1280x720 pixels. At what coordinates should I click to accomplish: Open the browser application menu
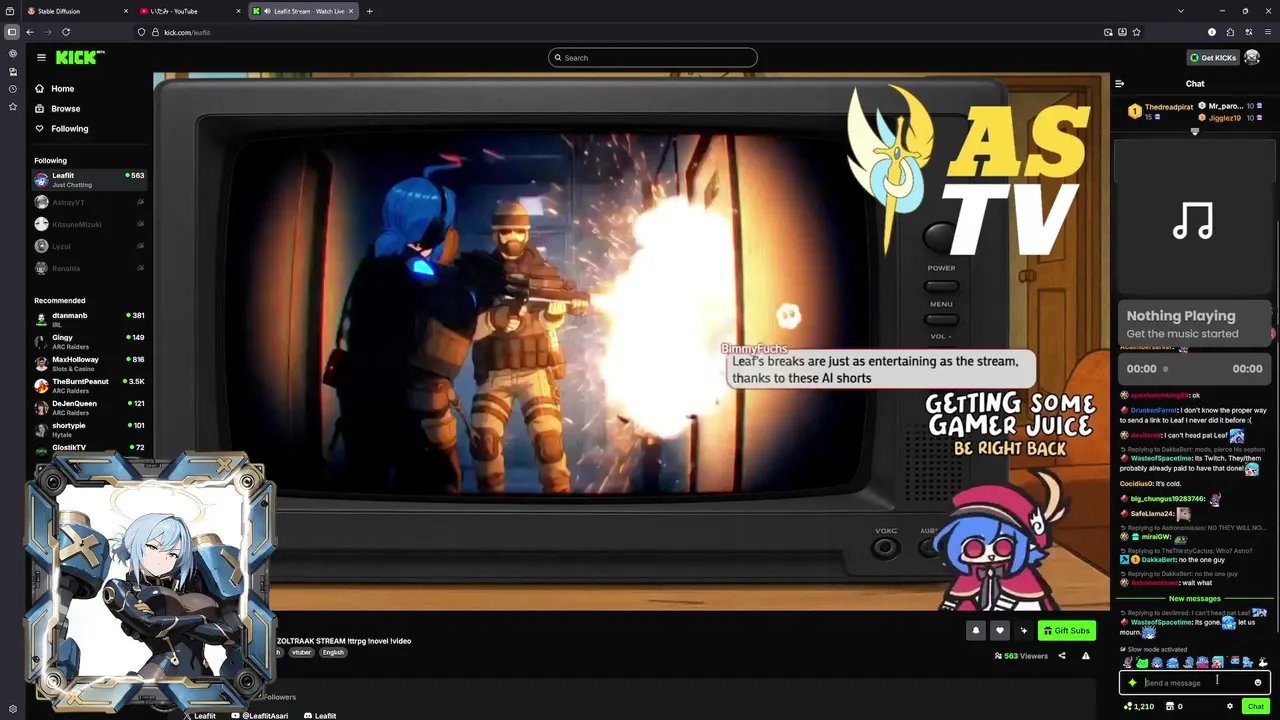pyautogui.click(x=1266, y=32)
